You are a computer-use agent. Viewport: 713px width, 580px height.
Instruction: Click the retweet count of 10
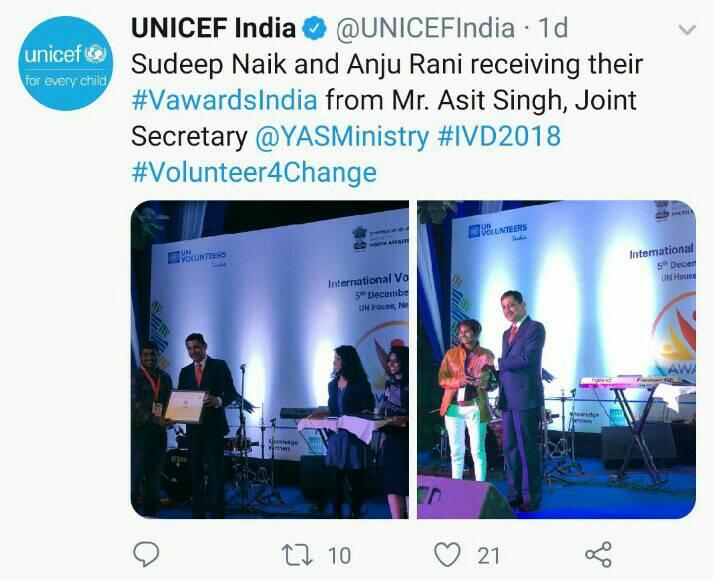tap(339, 556)
